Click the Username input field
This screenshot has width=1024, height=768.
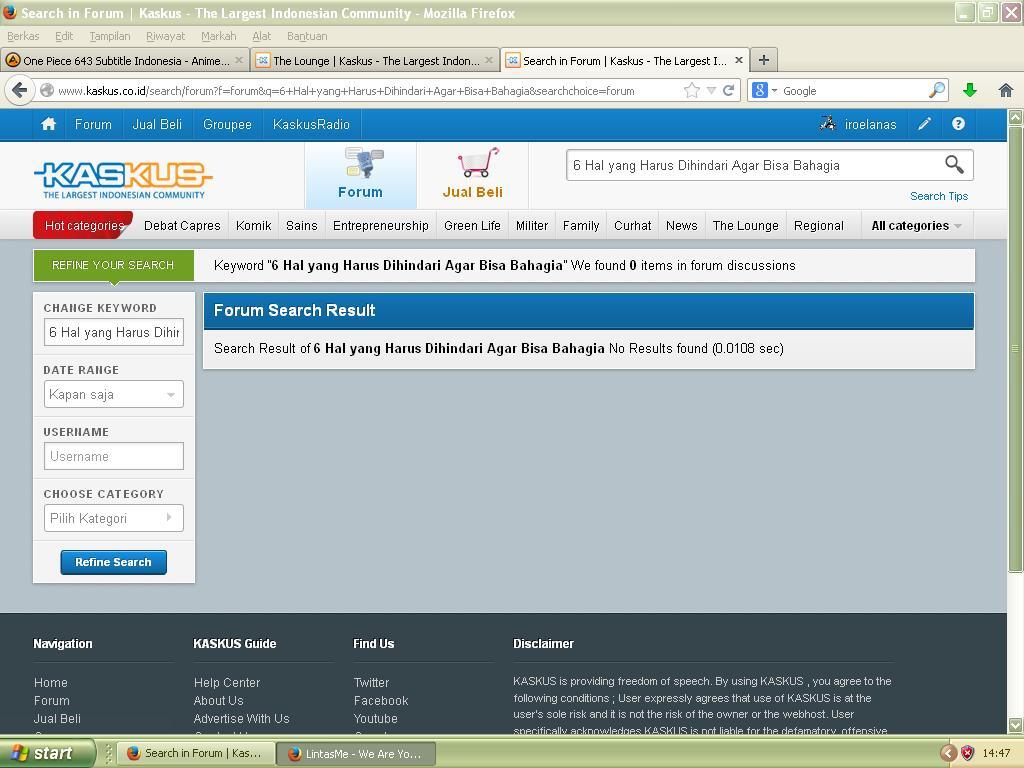(114, 456)
